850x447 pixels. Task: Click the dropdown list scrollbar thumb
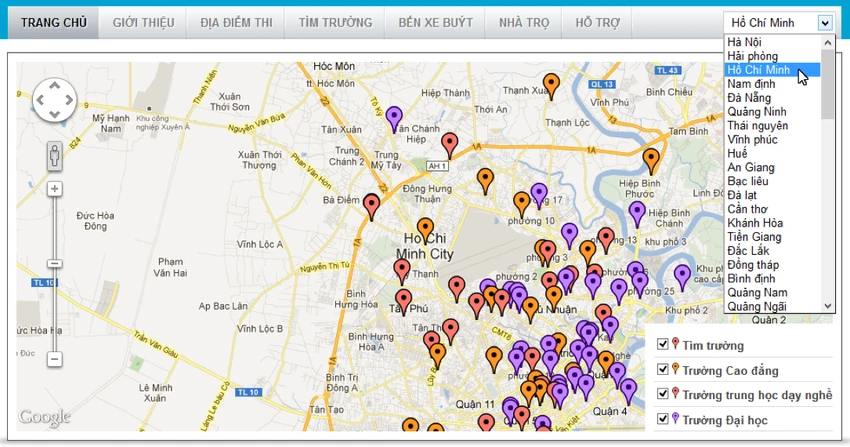pos(828,84)
